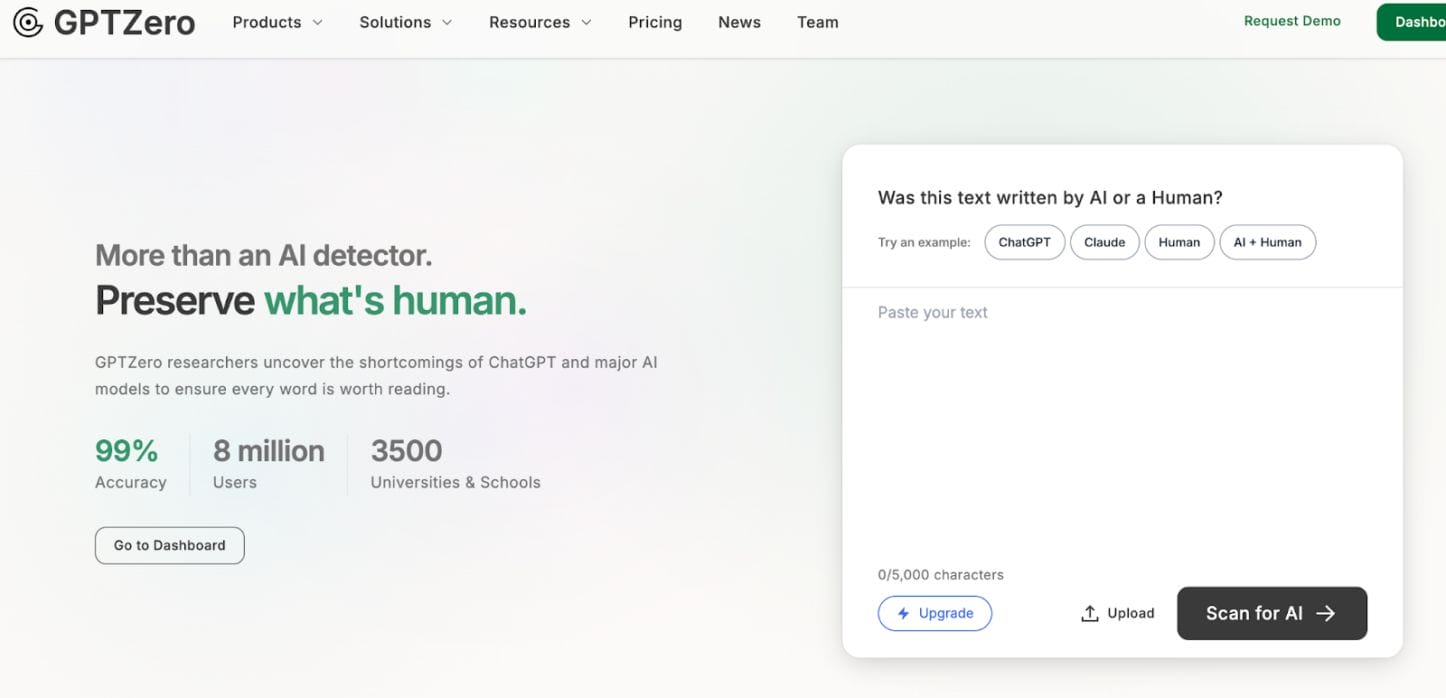This screenshot has height=698, width=1446.
Task: Select the News menu item
Action: [739, 21]
